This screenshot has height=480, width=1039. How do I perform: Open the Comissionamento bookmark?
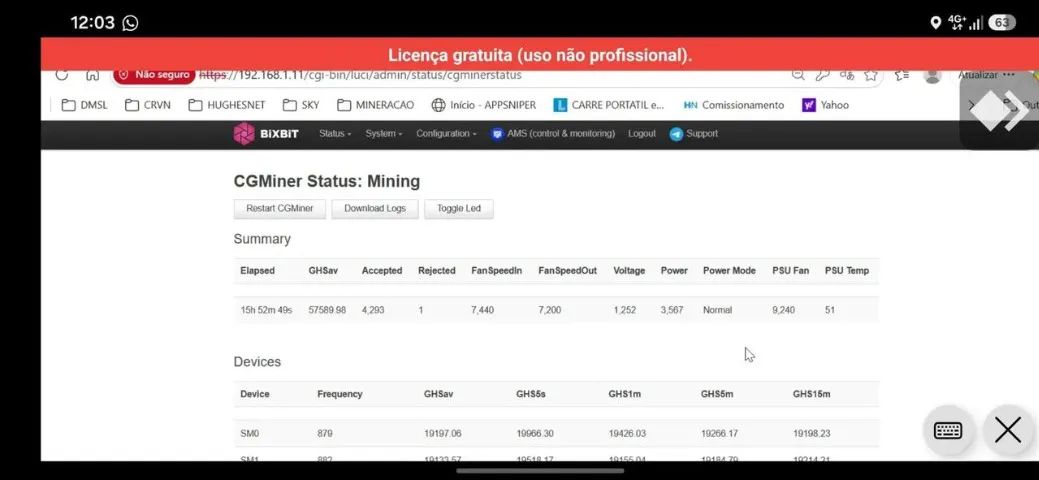[x=734, y=105]
